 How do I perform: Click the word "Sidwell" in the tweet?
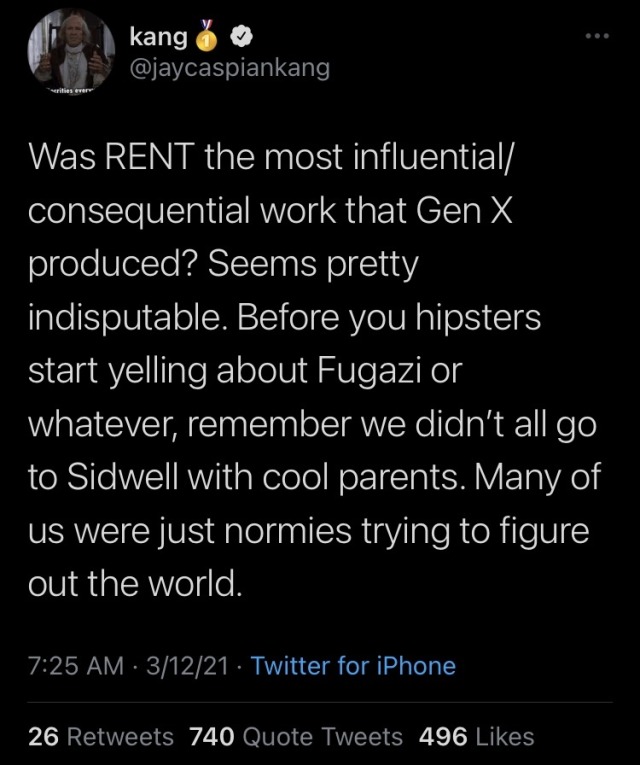coord(121,479)
